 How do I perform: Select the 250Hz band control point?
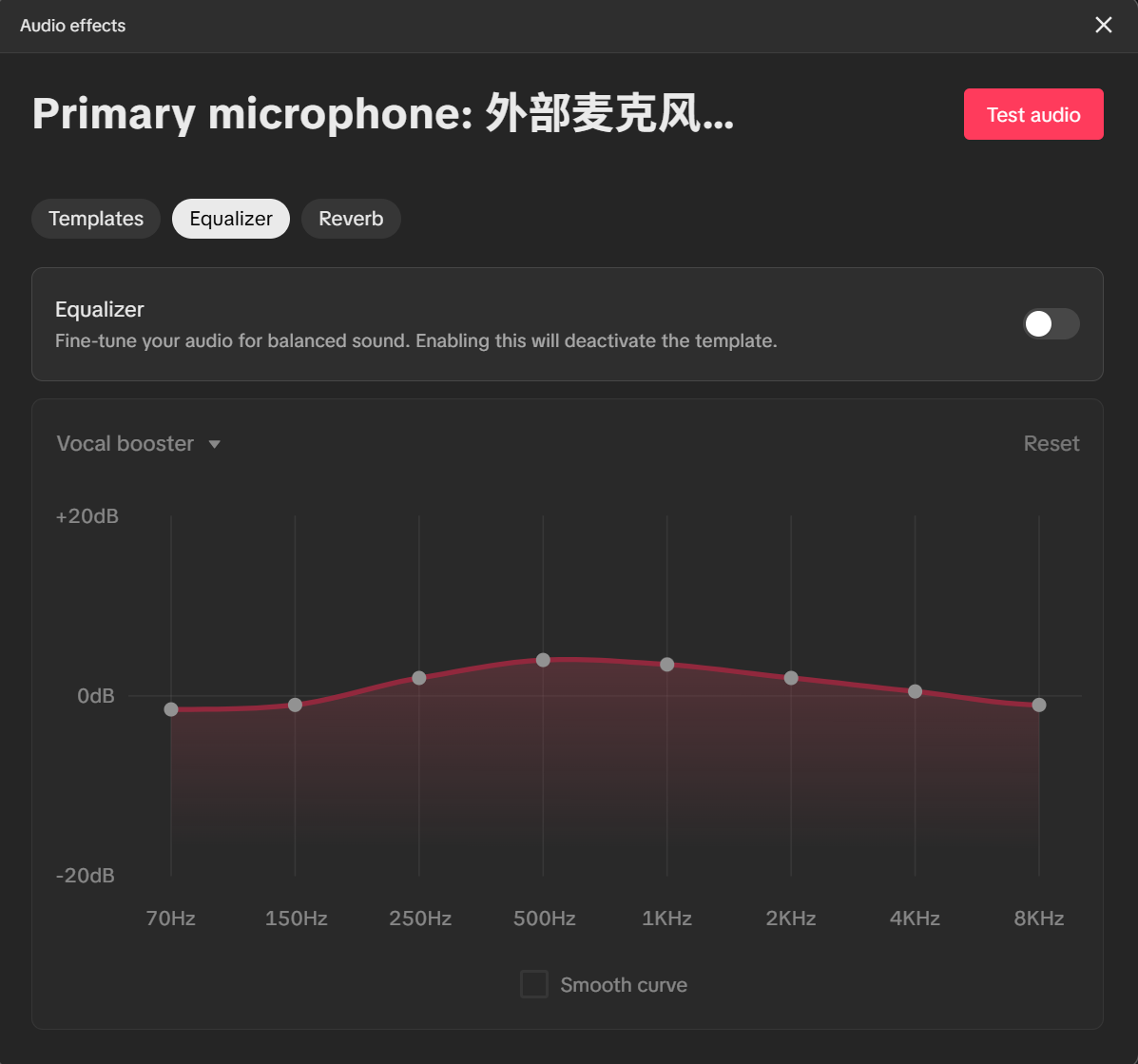click(419, 678)
